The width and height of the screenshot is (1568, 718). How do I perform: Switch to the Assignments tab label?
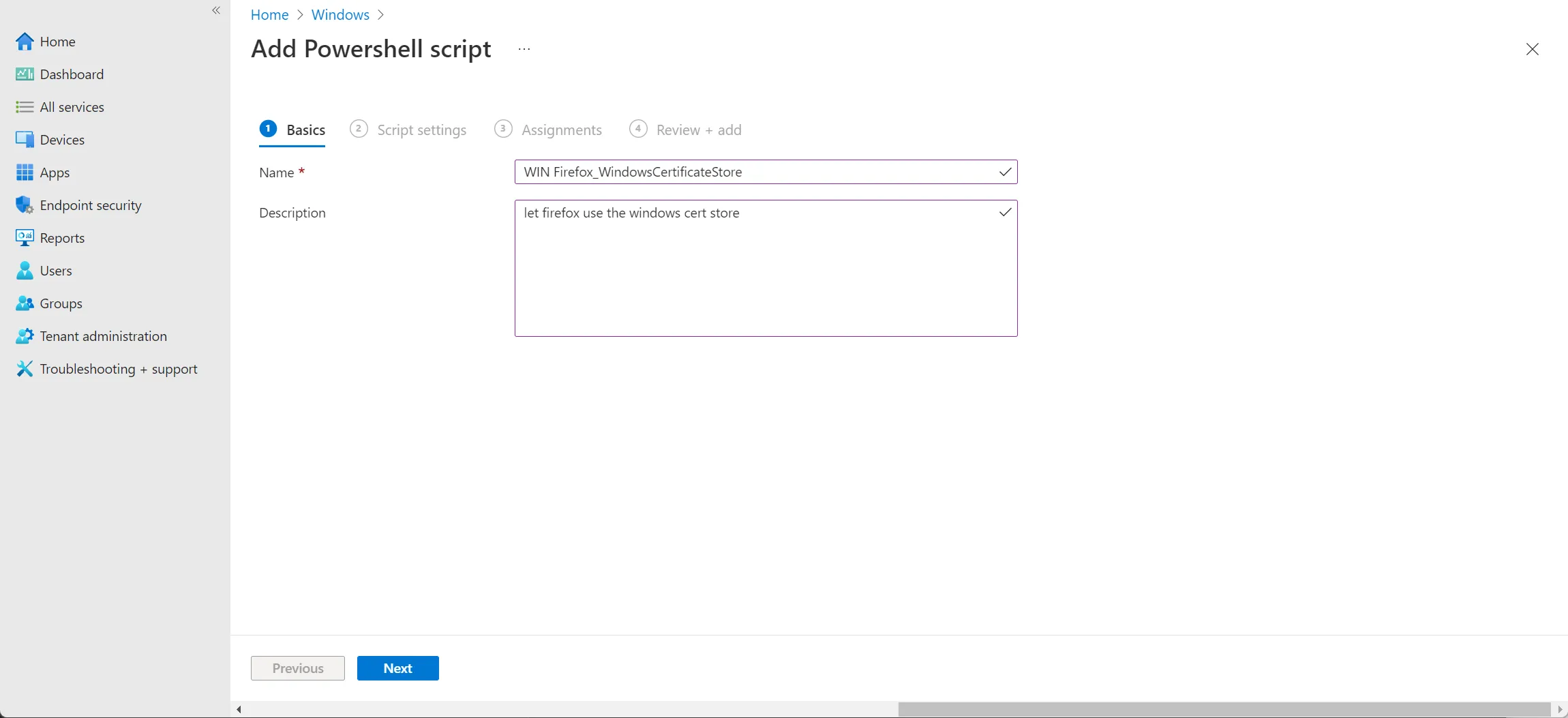click(x=562, y=130)
